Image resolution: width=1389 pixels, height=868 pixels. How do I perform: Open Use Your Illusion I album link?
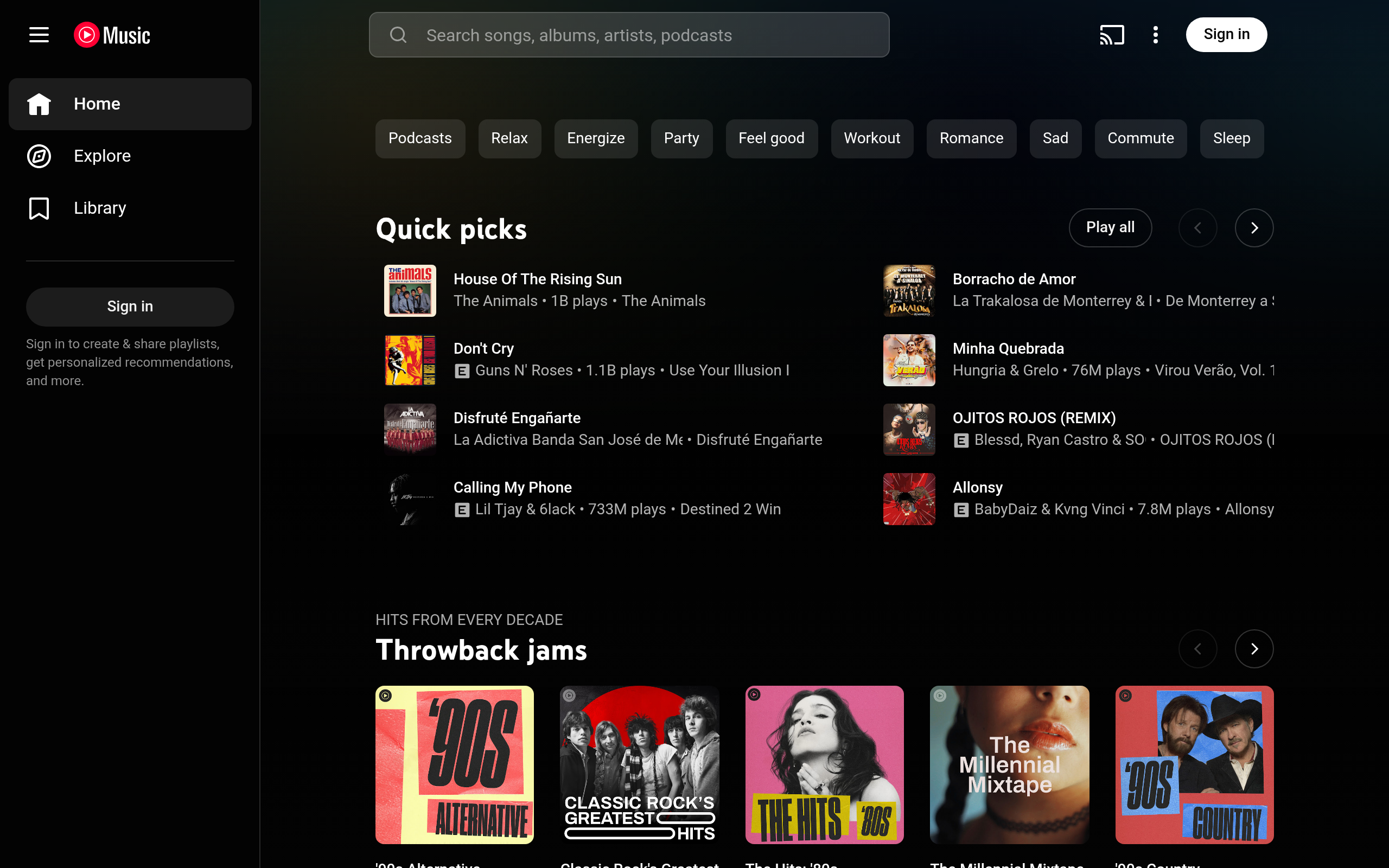(x=729, y=371)
